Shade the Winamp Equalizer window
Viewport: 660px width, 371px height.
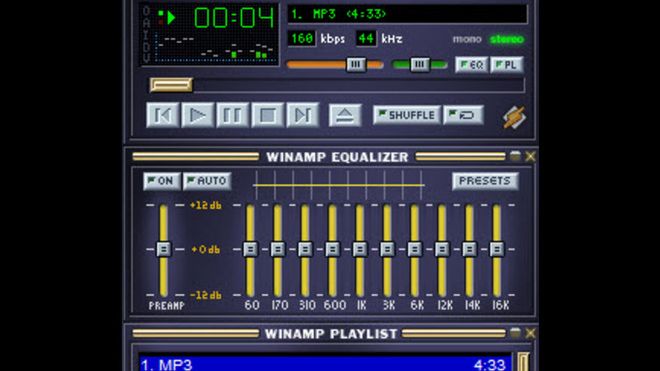click(x=515, y=156)
